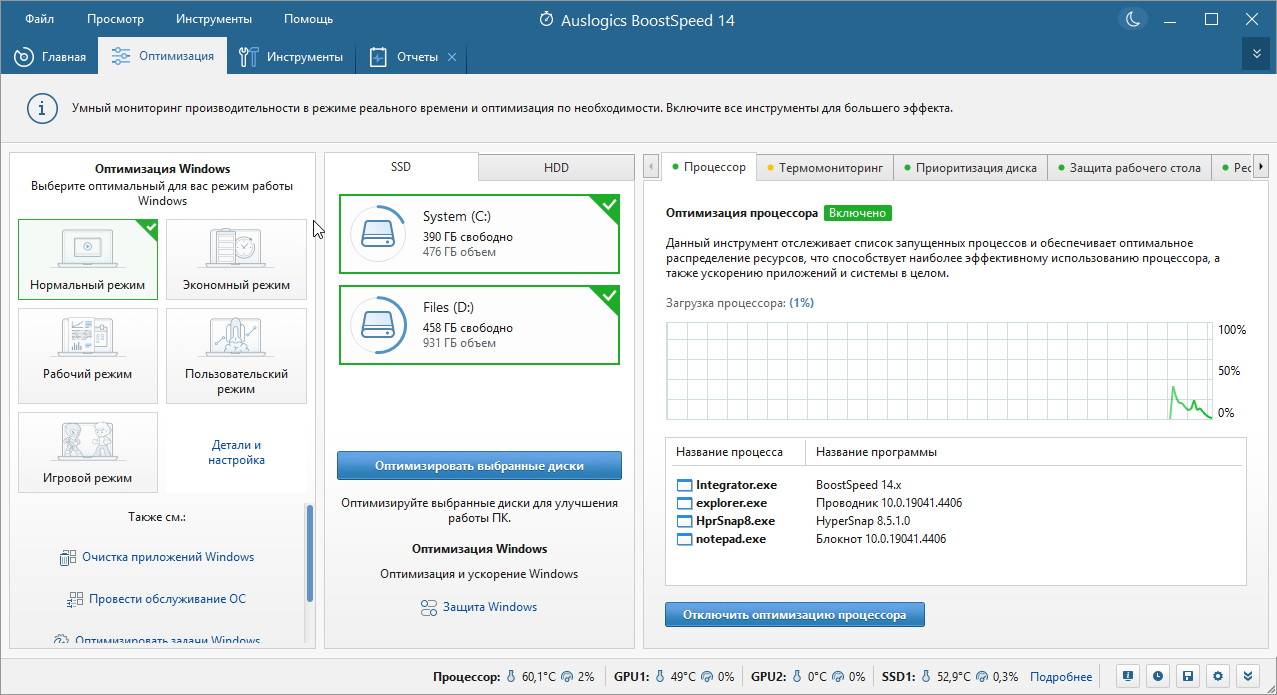Screen dimensions: 1277x695
Task: Show more tabs using right arrow
Action: [x=1261, y=166]
